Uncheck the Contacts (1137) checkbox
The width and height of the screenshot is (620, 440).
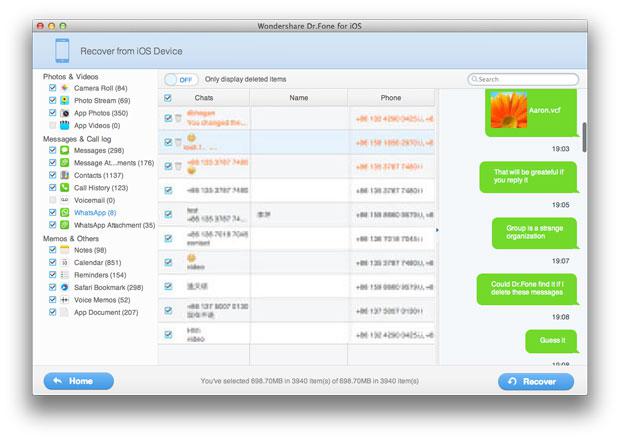pyautogui.click(x=52, y=175)
